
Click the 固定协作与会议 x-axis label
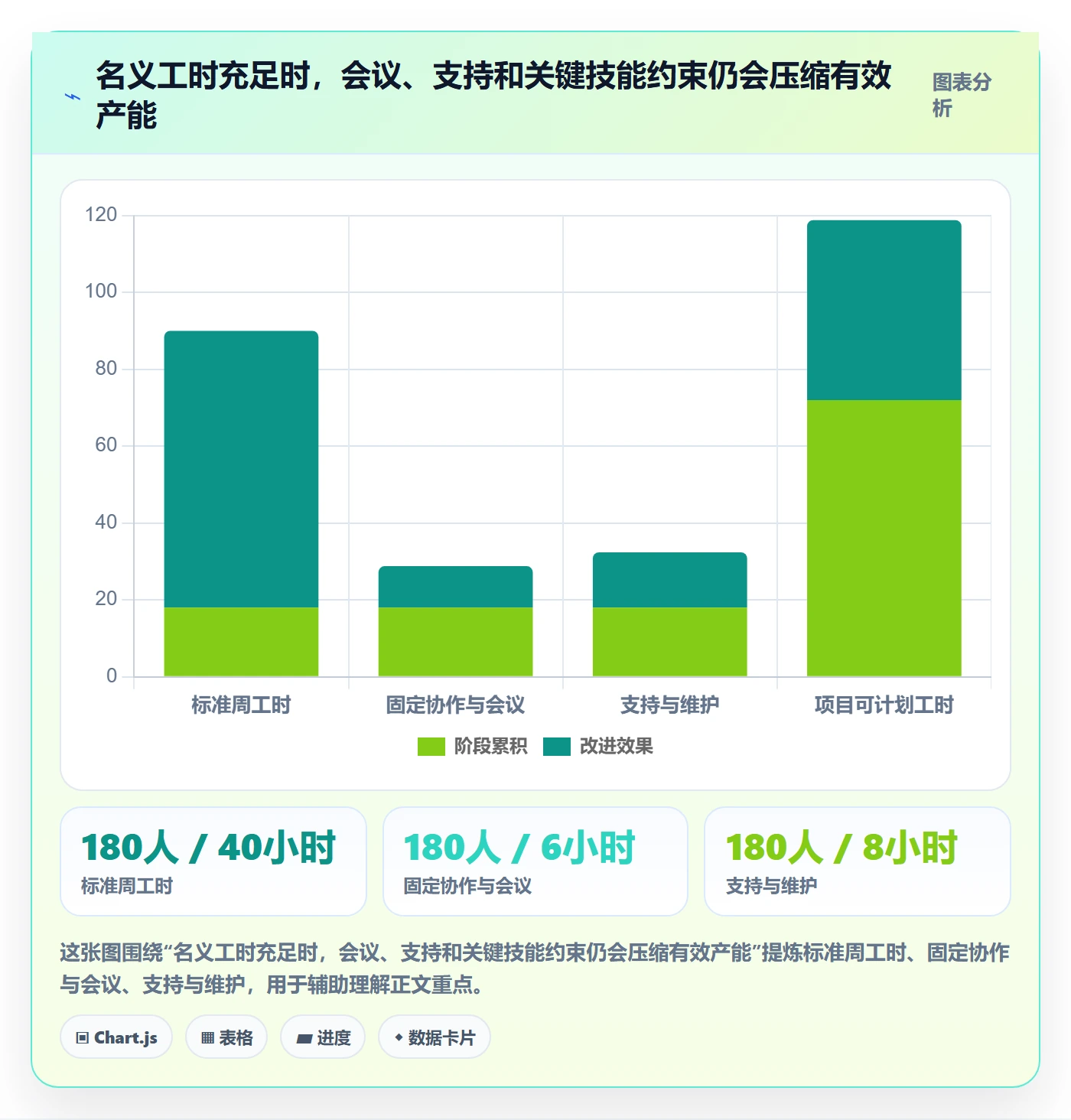(455, 705)
